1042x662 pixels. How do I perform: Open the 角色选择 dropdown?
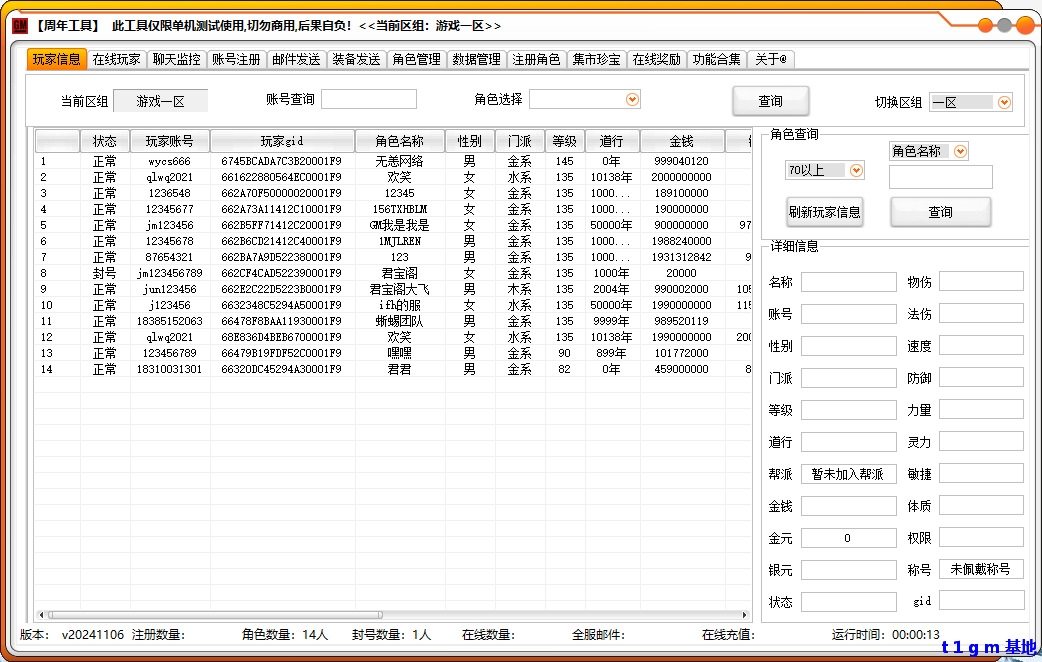(632, 99)
